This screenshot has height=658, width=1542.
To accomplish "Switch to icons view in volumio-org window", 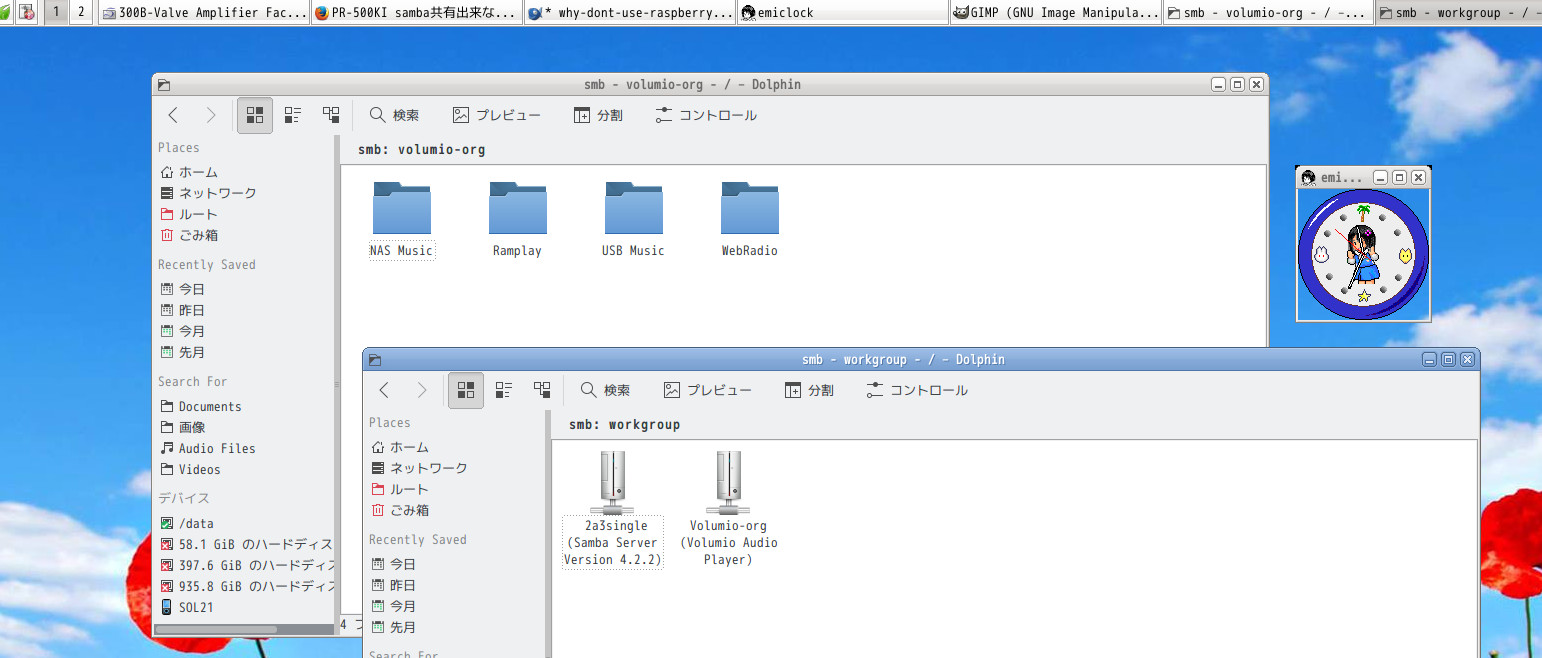I will pos(255,115).
